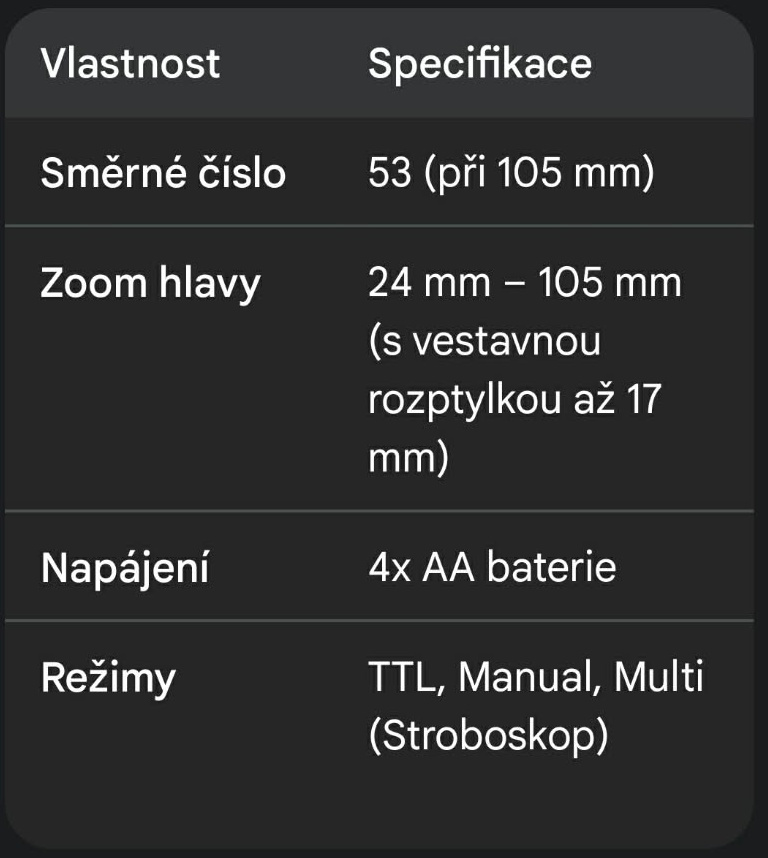Click the "24 mm – 105 mm" text line
Image resolution: width=768 pixels, height=858 pixels.
click(525, 284)
